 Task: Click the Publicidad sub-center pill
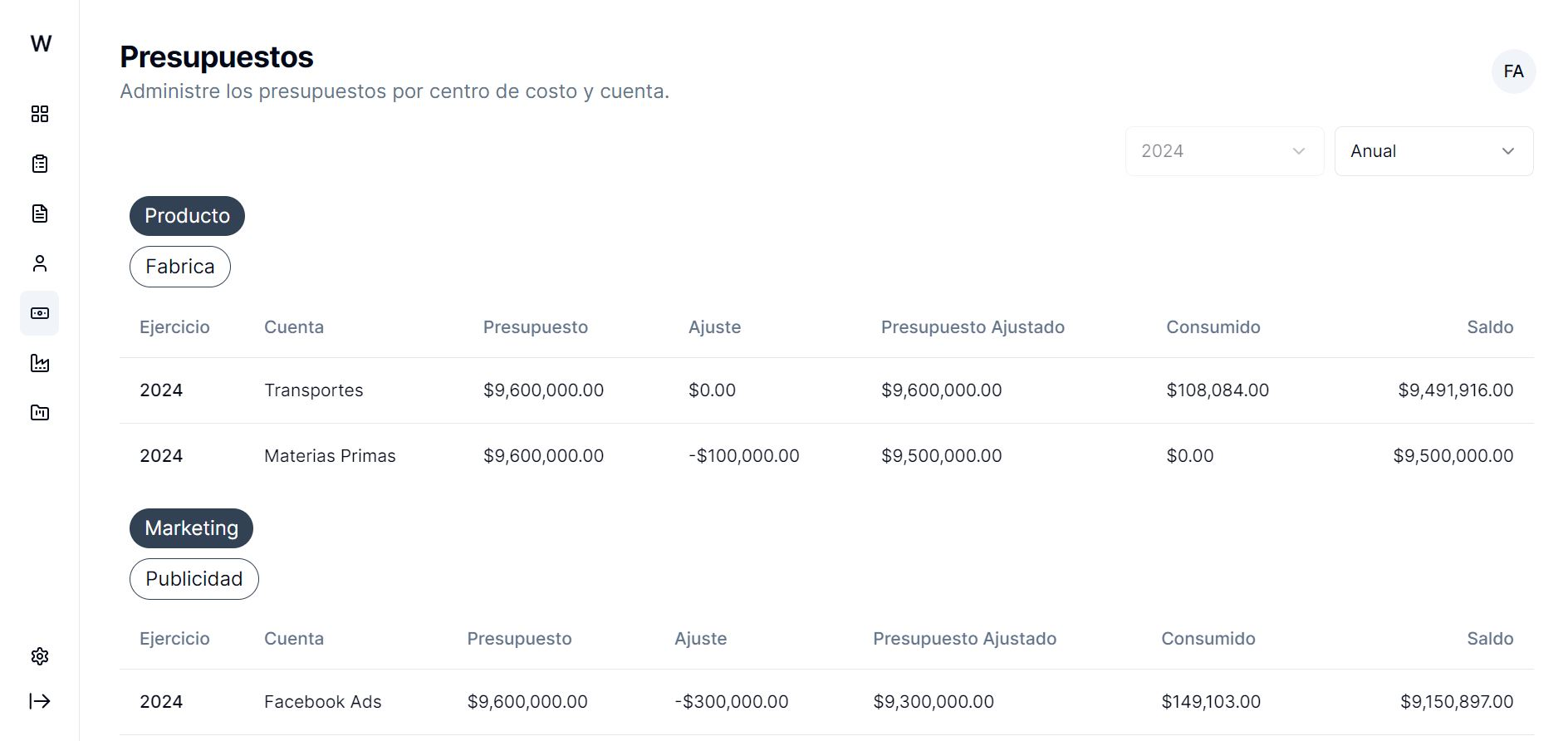[194, 579]
